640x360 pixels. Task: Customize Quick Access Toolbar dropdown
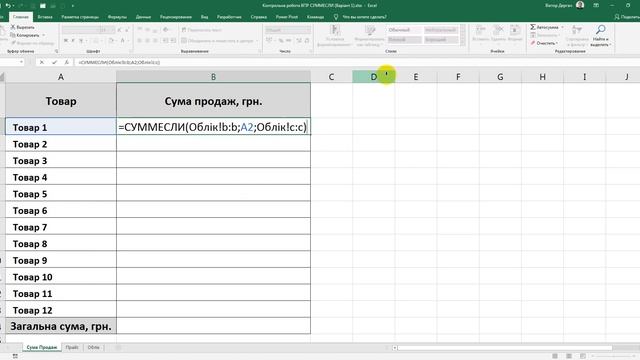click(x=73, y=6)
